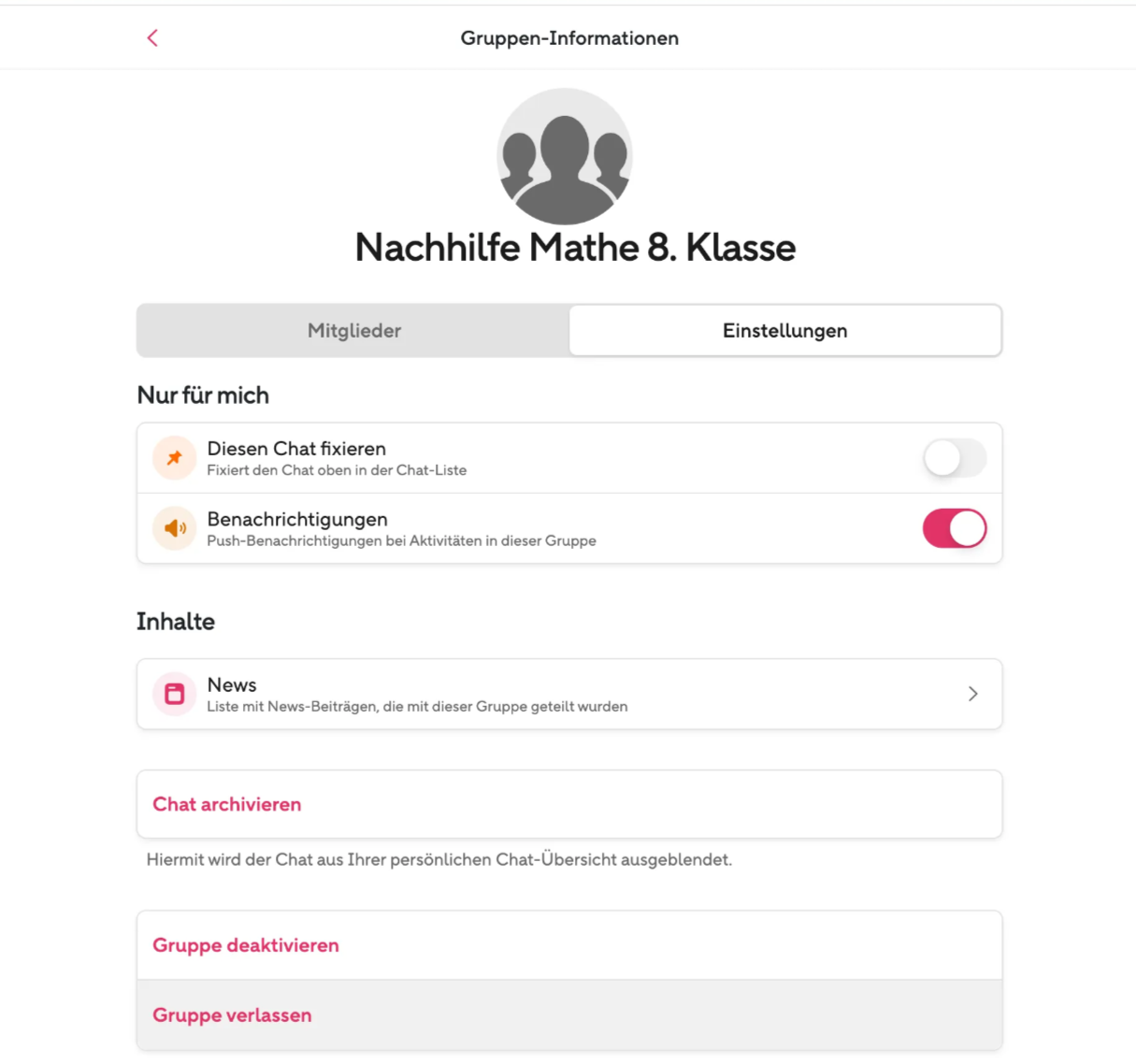Disable the Benachrichtigungen switch

[x=955, y=528]
